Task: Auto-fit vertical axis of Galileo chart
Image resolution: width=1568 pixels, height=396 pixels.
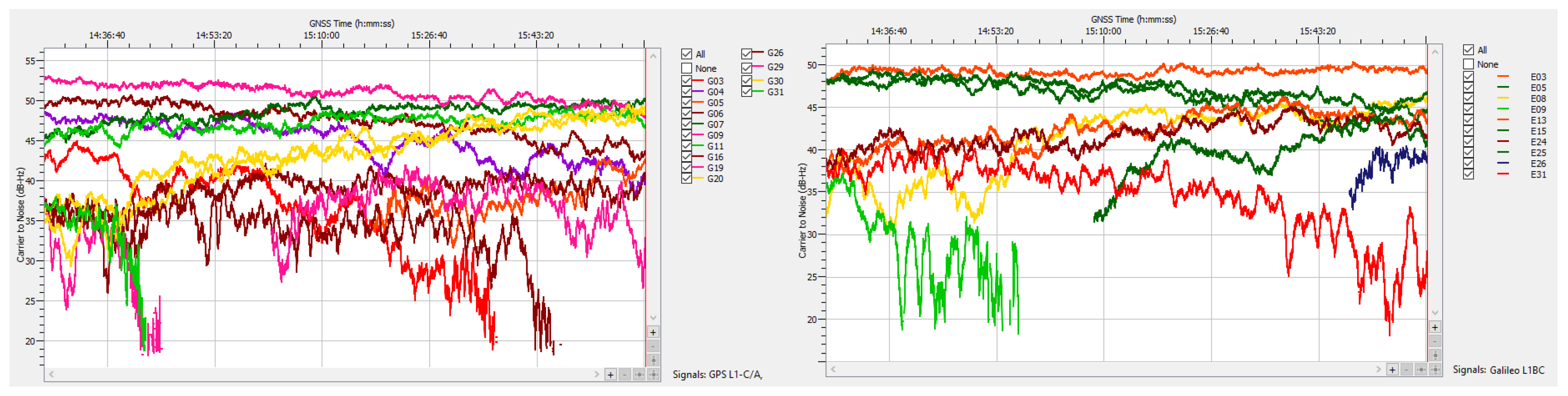Action: tap(1435, 355)
